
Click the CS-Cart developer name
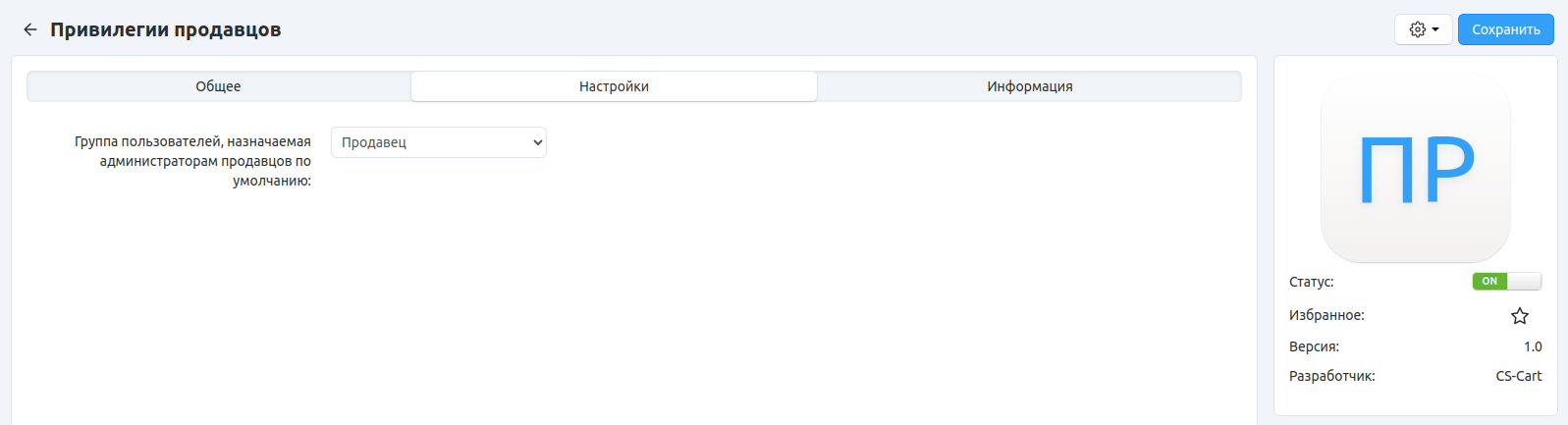(x=1518, y=376)
